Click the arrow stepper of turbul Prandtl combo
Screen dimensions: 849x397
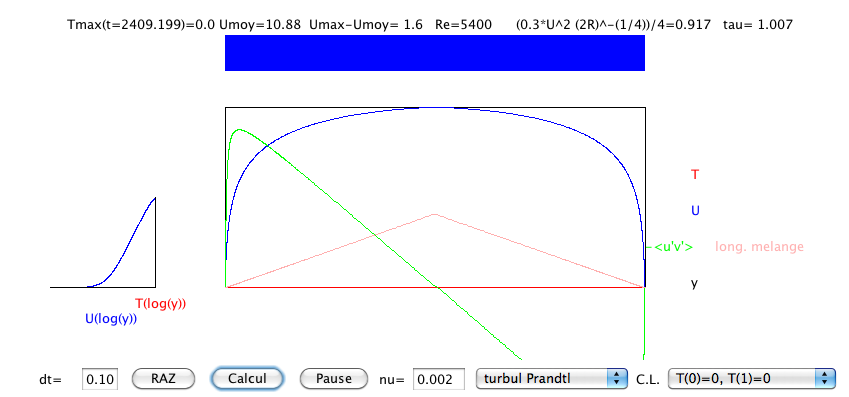617,378
